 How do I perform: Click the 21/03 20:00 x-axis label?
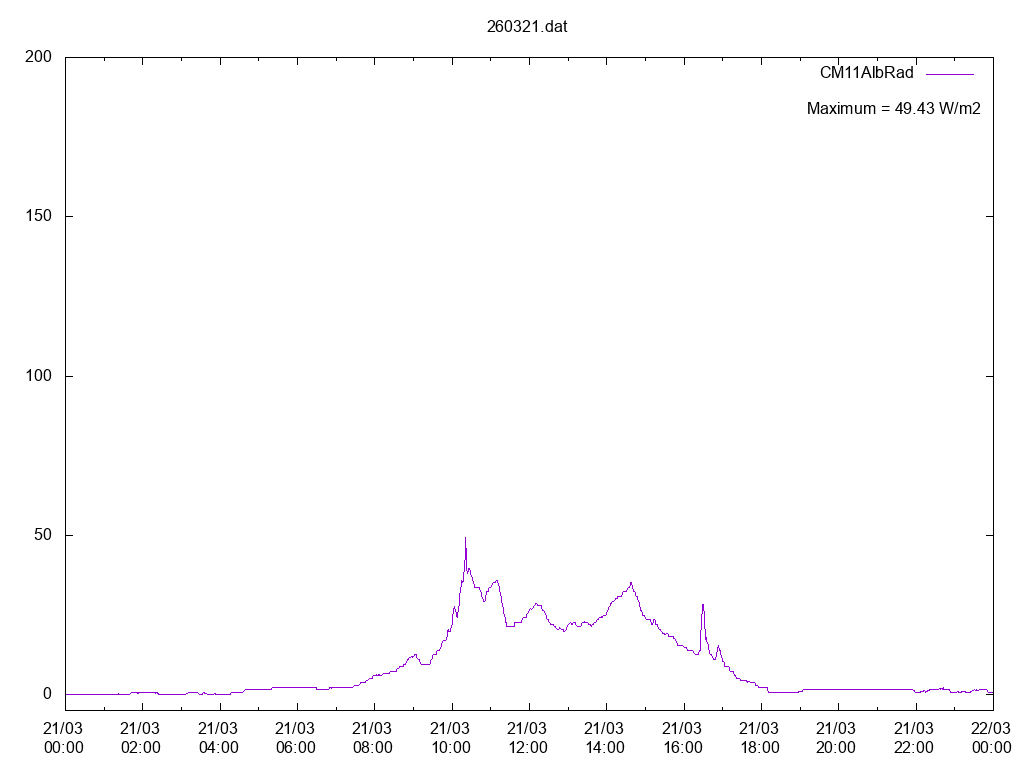[838, 738]
